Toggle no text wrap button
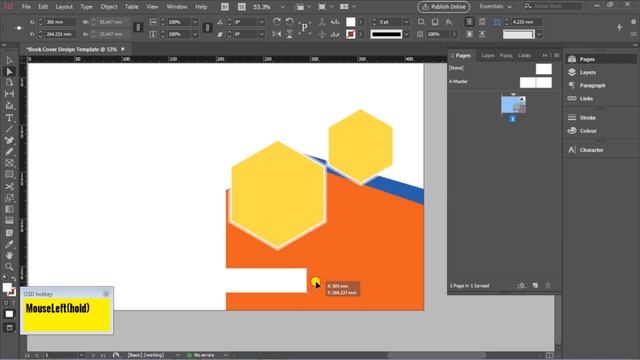The height and width of the screenshot is (360, 640). coord(469,22)
